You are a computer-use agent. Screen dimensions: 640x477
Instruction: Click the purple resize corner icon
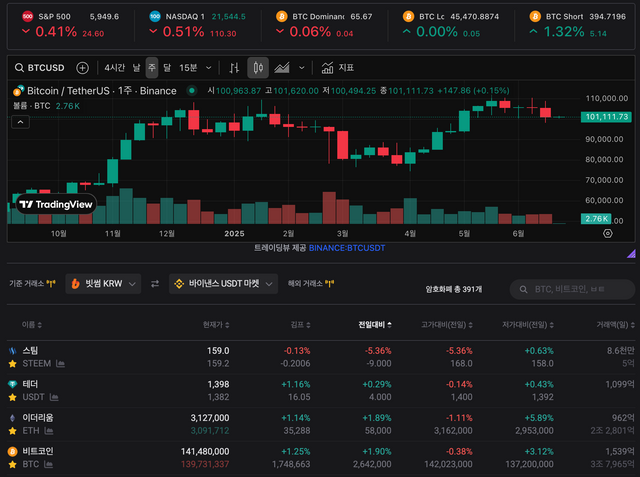pos(631,254)
